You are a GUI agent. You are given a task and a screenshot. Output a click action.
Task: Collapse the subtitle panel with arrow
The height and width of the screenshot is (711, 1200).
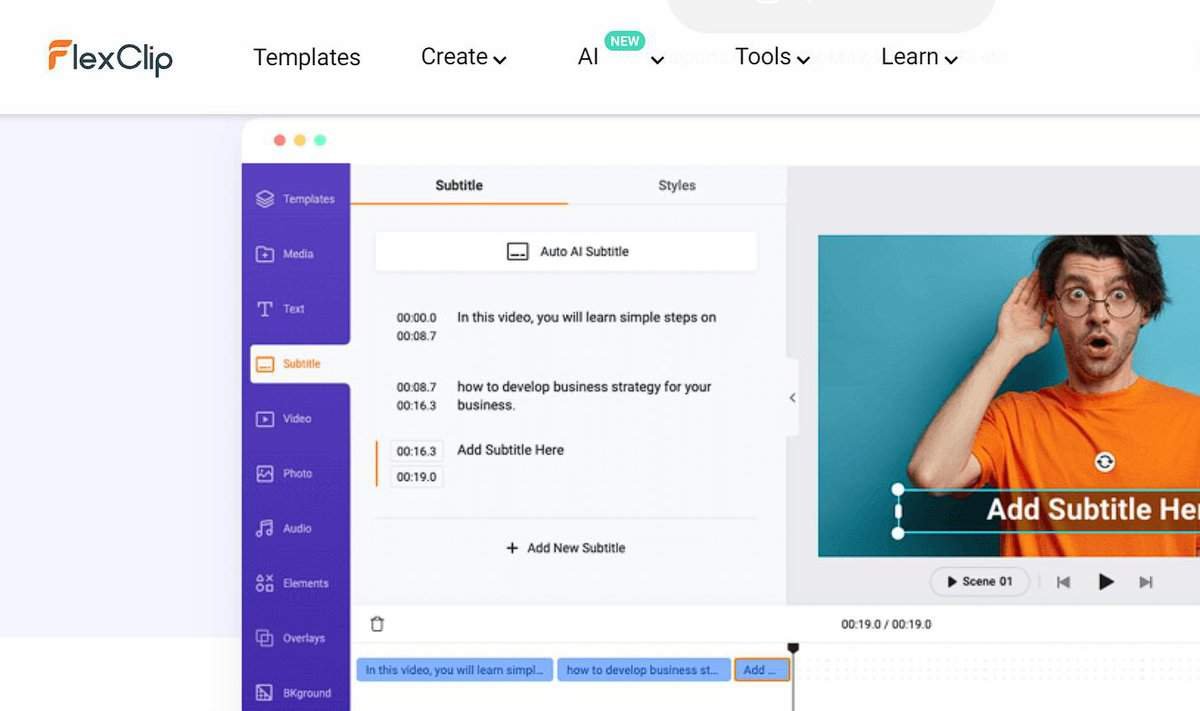(x=792, y=398)
